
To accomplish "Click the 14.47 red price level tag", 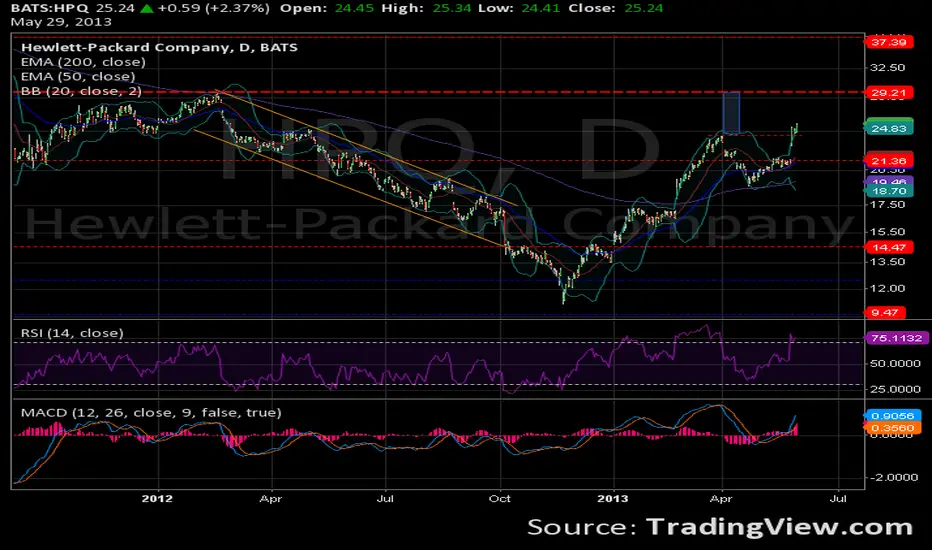I will point(889,247).
